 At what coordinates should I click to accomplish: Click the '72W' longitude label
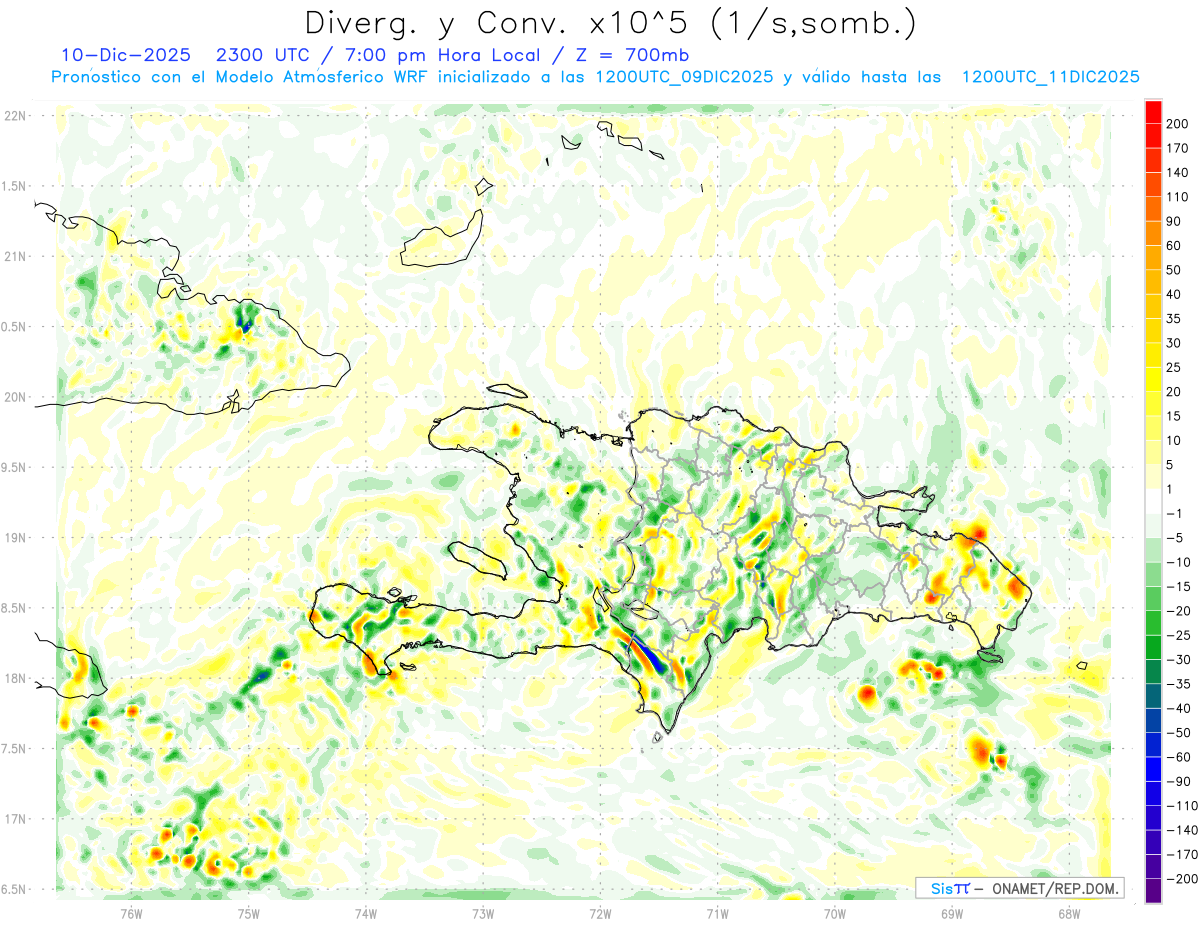(600, 913)
